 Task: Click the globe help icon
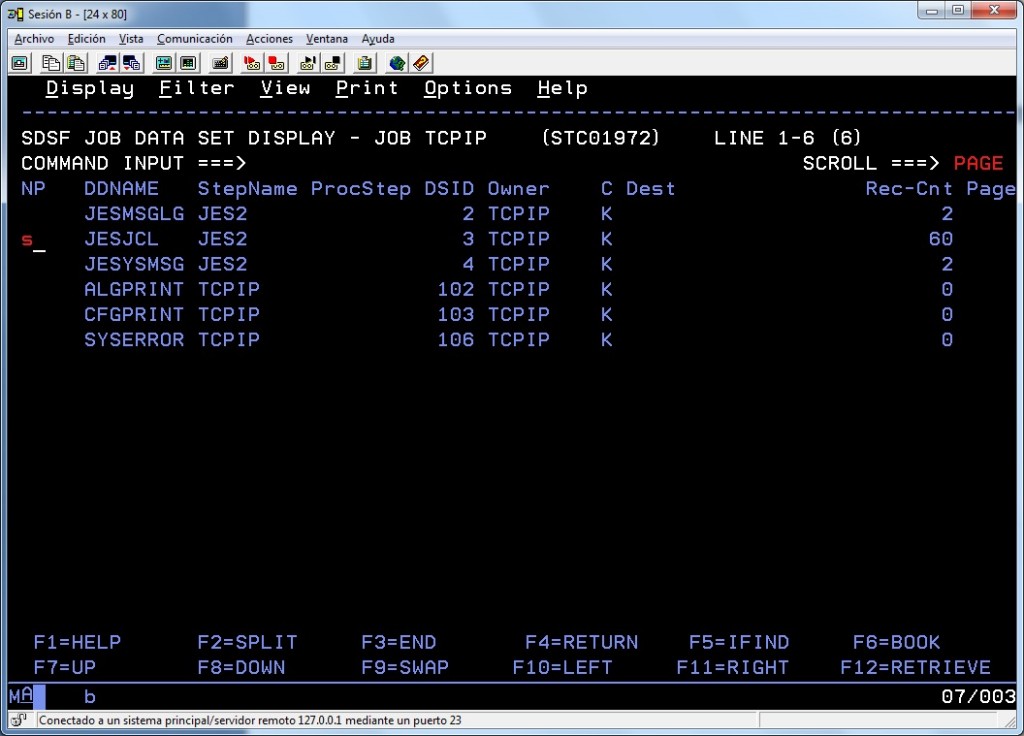click(396, 63)
